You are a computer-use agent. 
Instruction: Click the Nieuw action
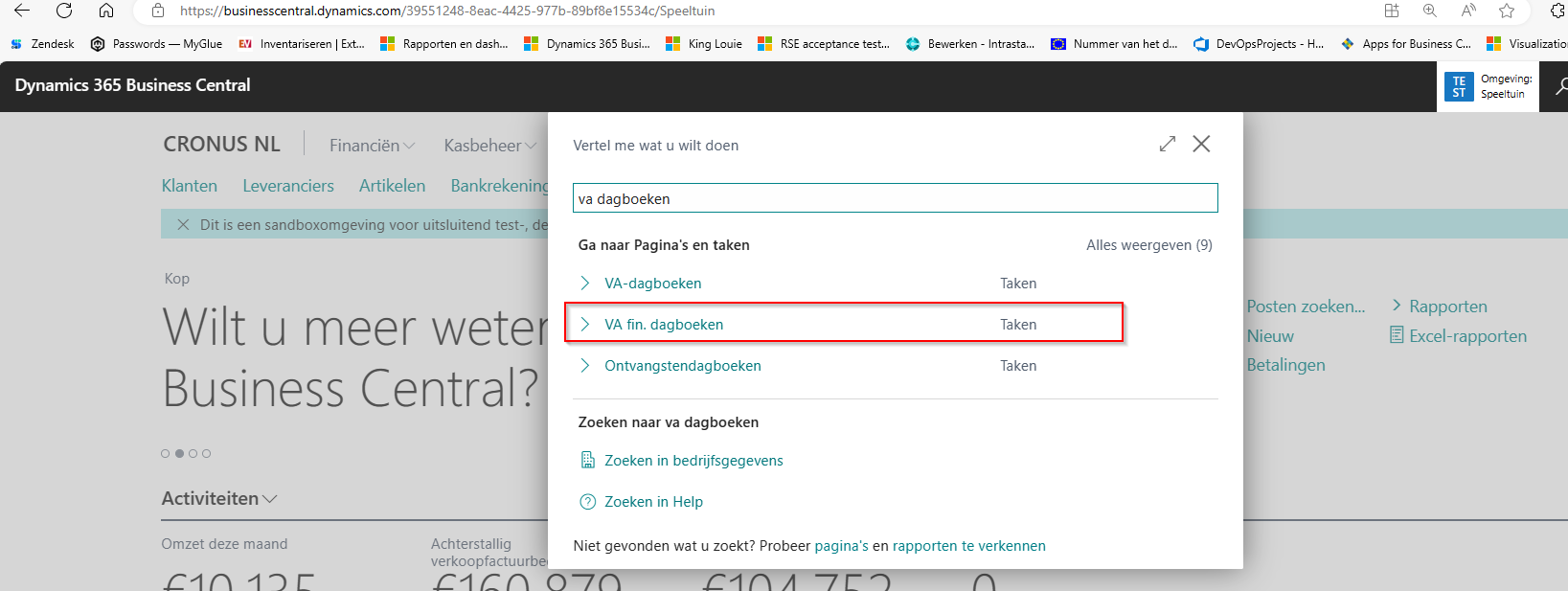(x=1270, y=336)
